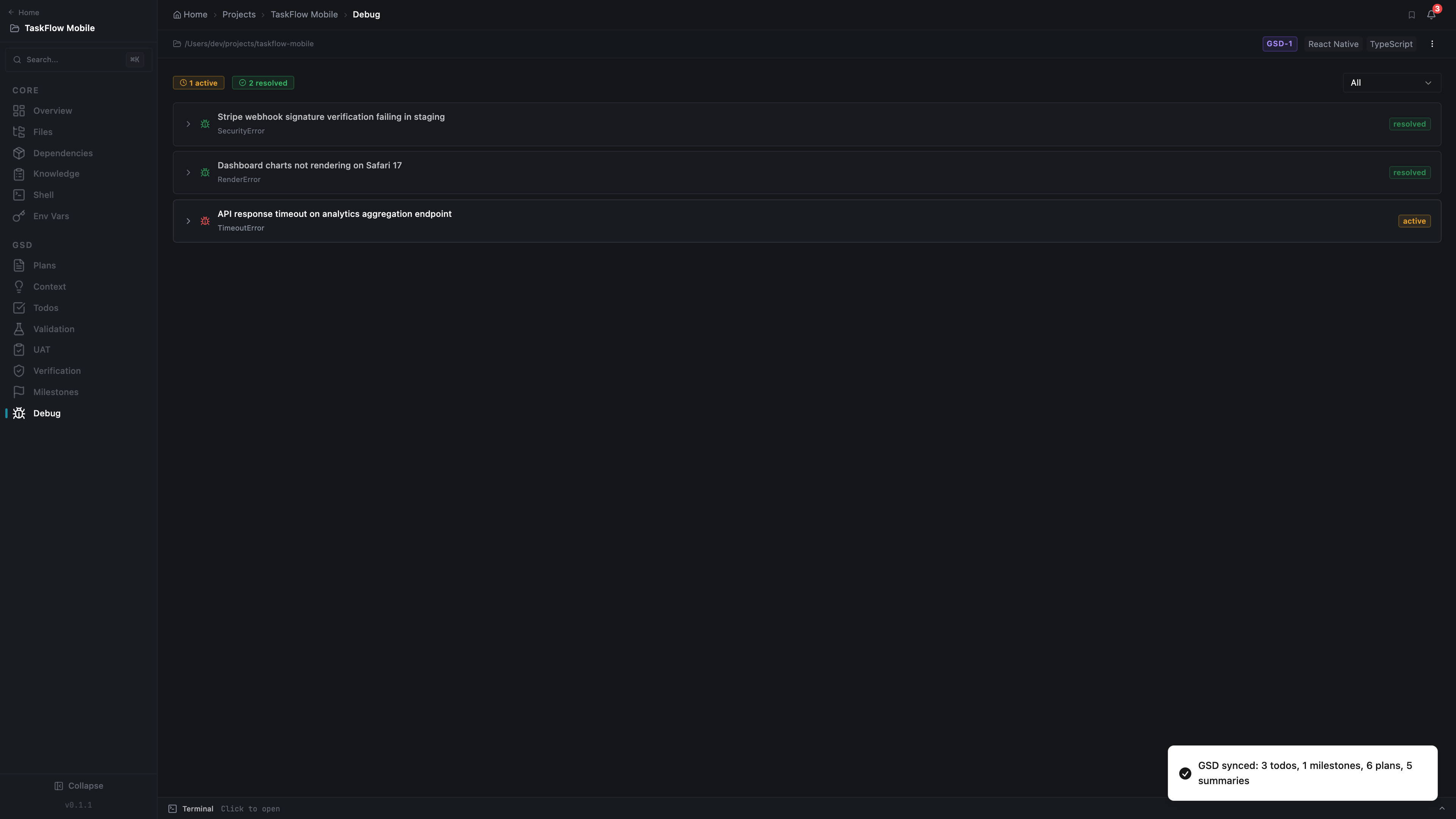1456x819 pixels.
Task: Open TaskFlow Mobile breadcrumb link
Action: click(303, 14)
